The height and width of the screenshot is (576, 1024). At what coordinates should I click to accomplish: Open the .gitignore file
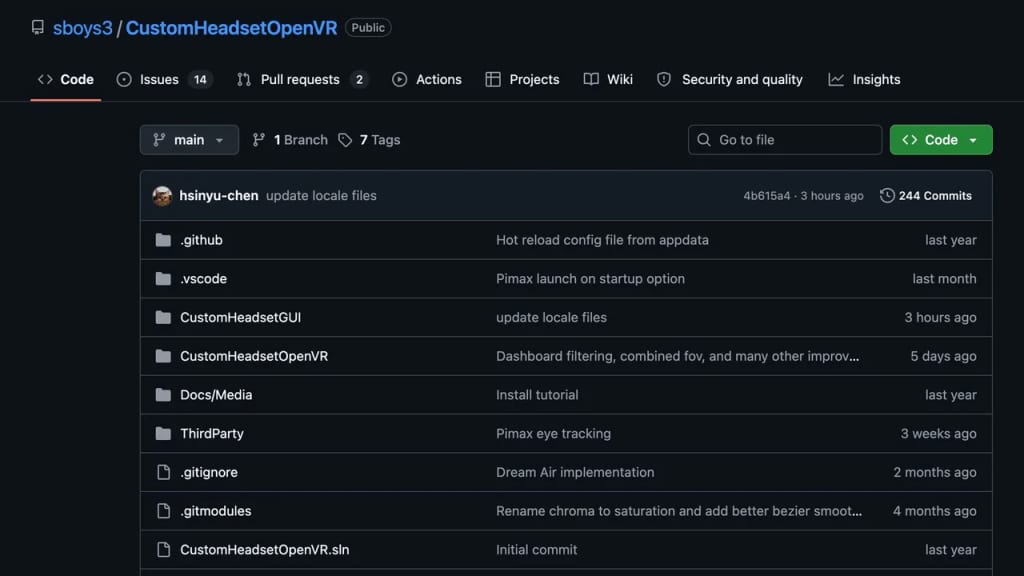coord(209,472)
